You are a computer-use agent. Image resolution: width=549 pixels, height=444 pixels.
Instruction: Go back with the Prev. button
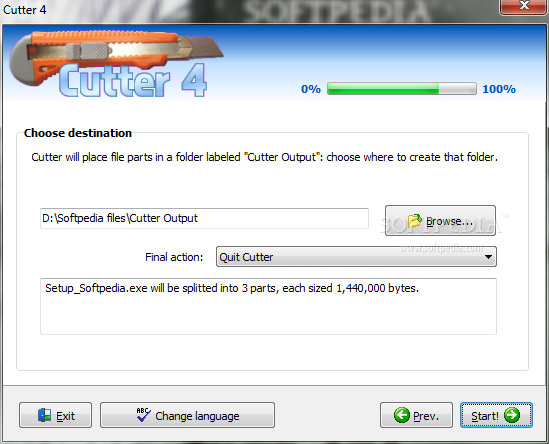(416, 415)
